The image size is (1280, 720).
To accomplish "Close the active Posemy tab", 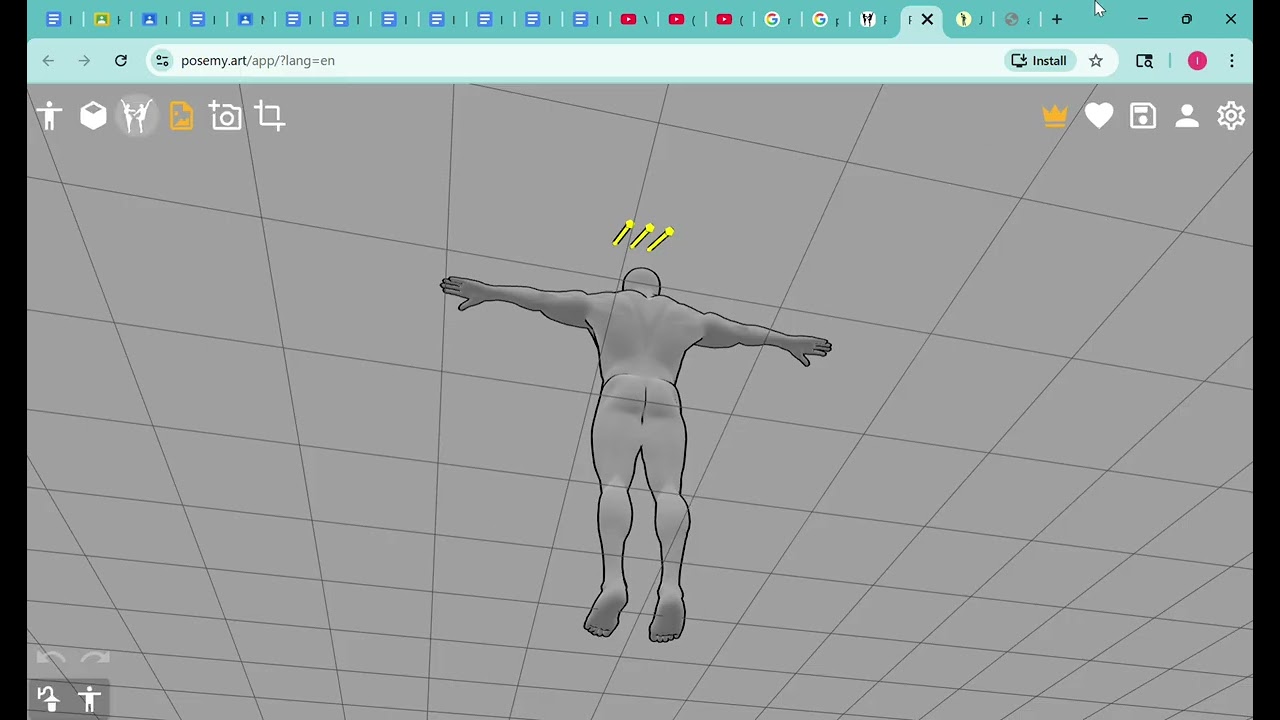I will coord(927,19).
